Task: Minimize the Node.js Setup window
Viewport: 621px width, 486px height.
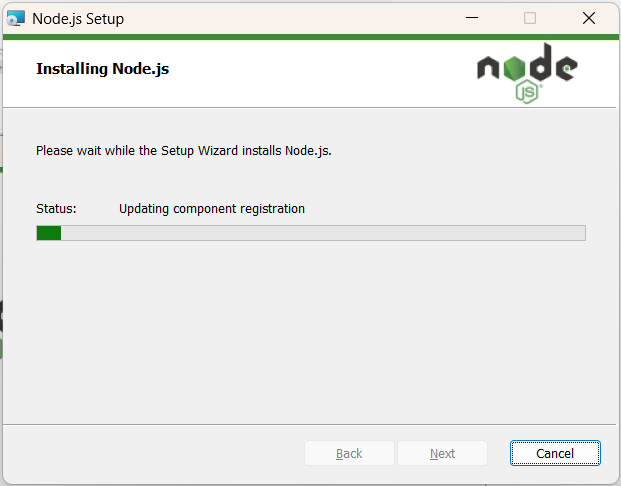Action: point(472,18)
